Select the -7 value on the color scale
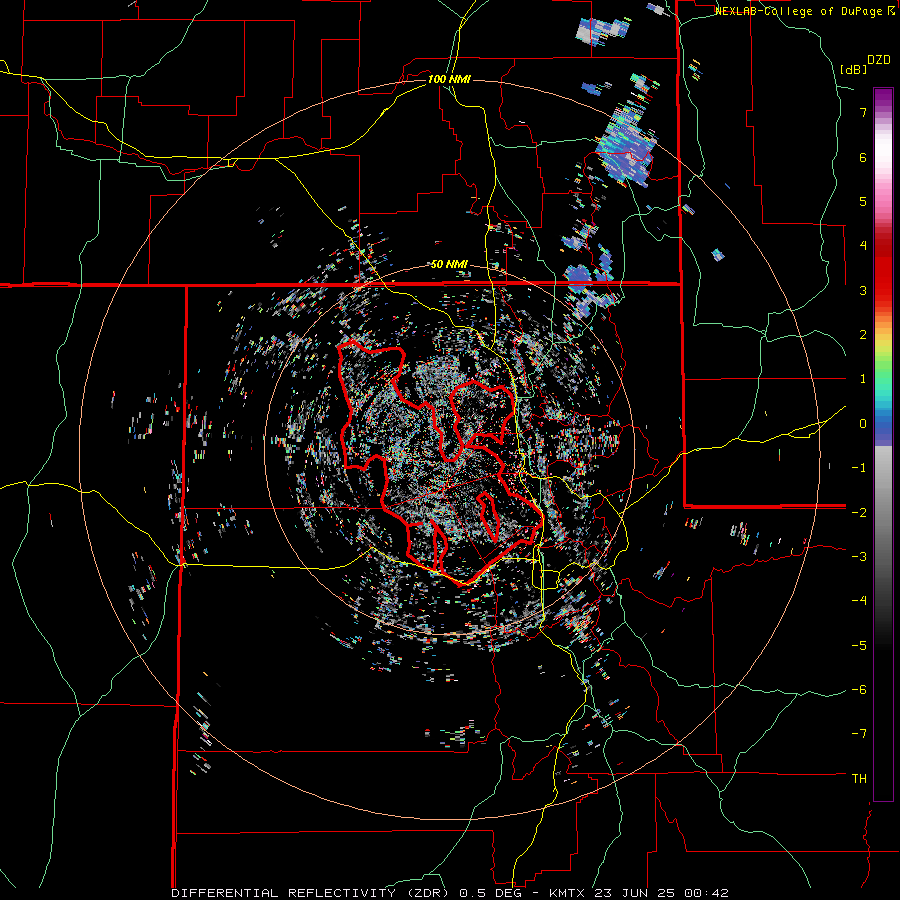900x900 pixels. click(859, 734)
